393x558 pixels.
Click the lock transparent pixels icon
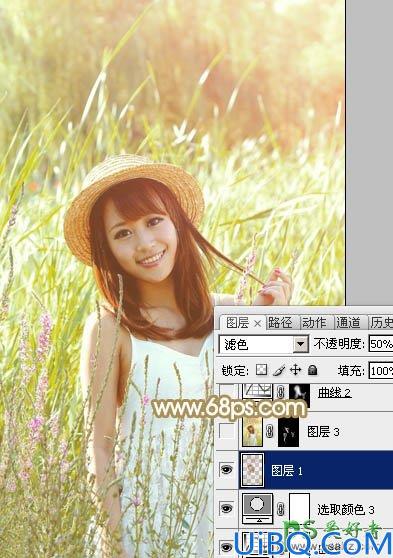[x=261, y=370]
